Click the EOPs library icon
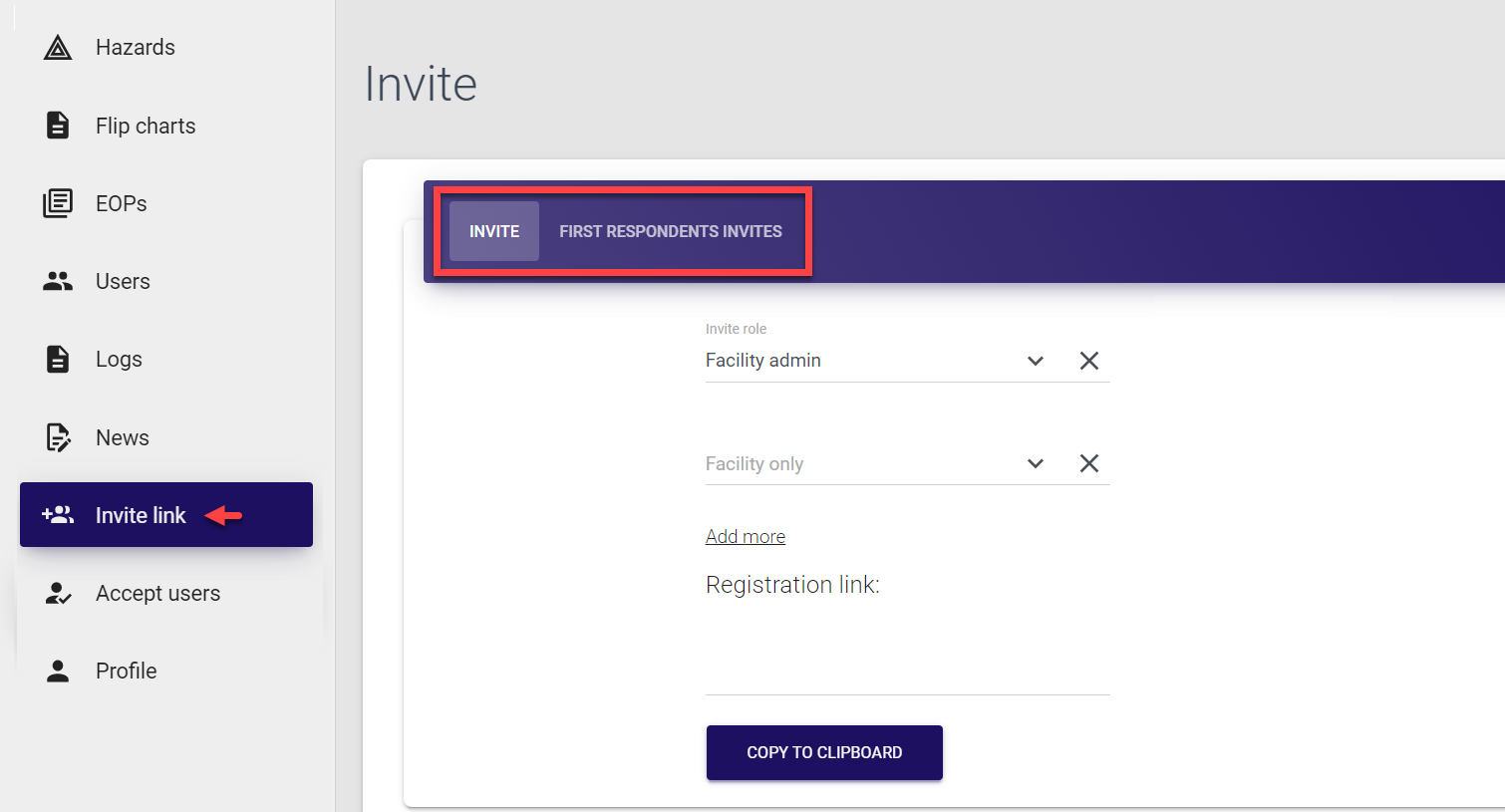 (58, 203)
